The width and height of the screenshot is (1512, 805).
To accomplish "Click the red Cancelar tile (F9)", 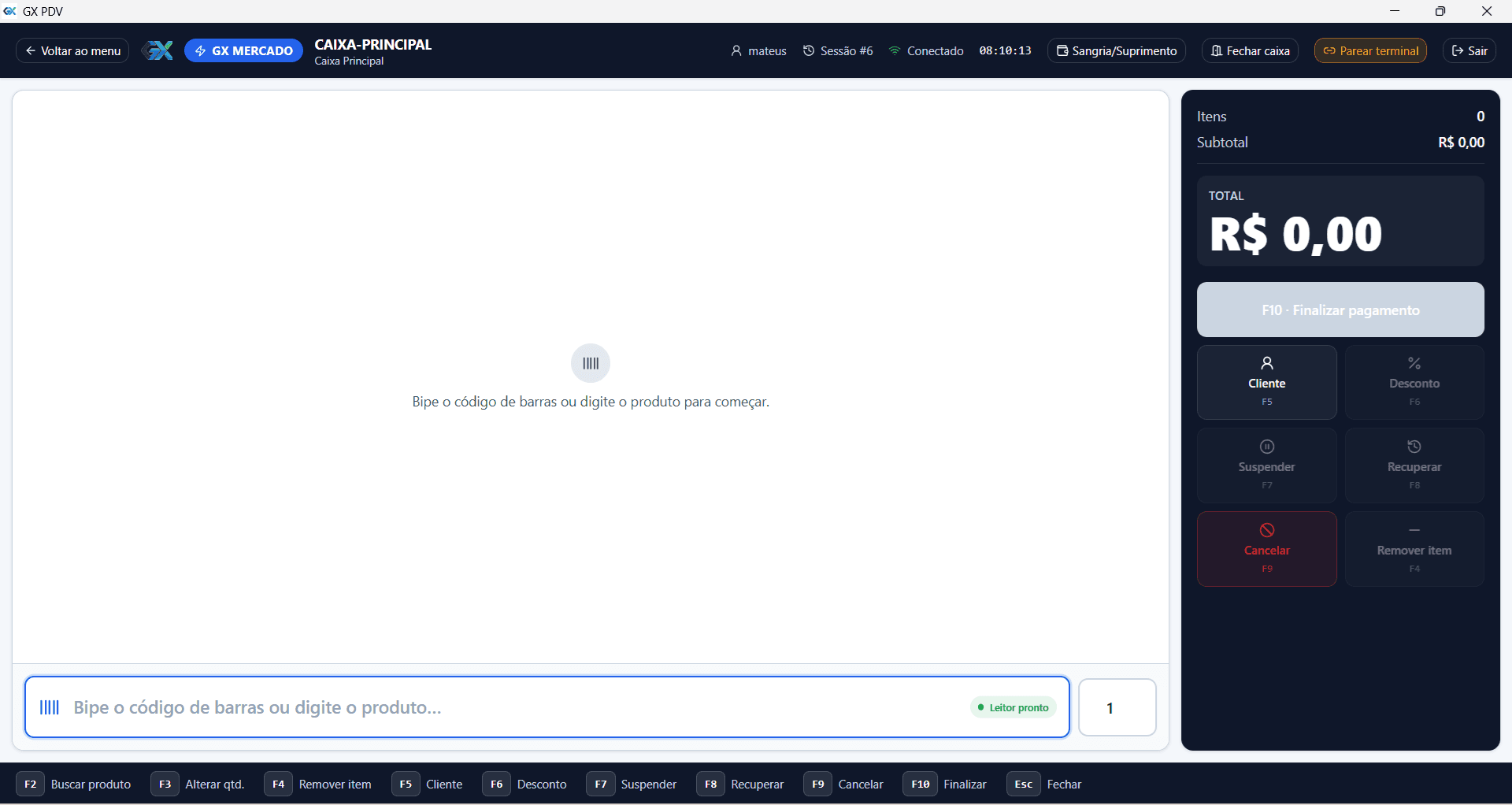I will click(1266, 549).
